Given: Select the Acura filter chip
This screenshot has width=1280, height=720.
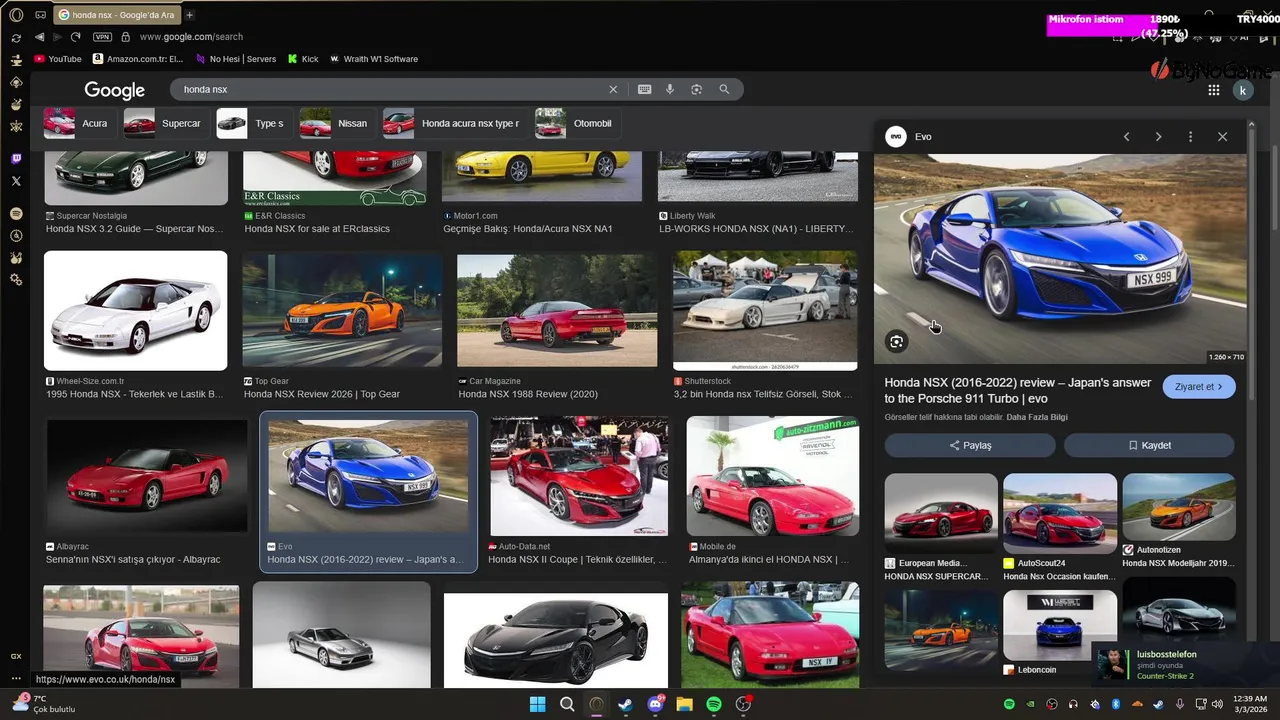Looking at the screenshot, I should point(78,123).
